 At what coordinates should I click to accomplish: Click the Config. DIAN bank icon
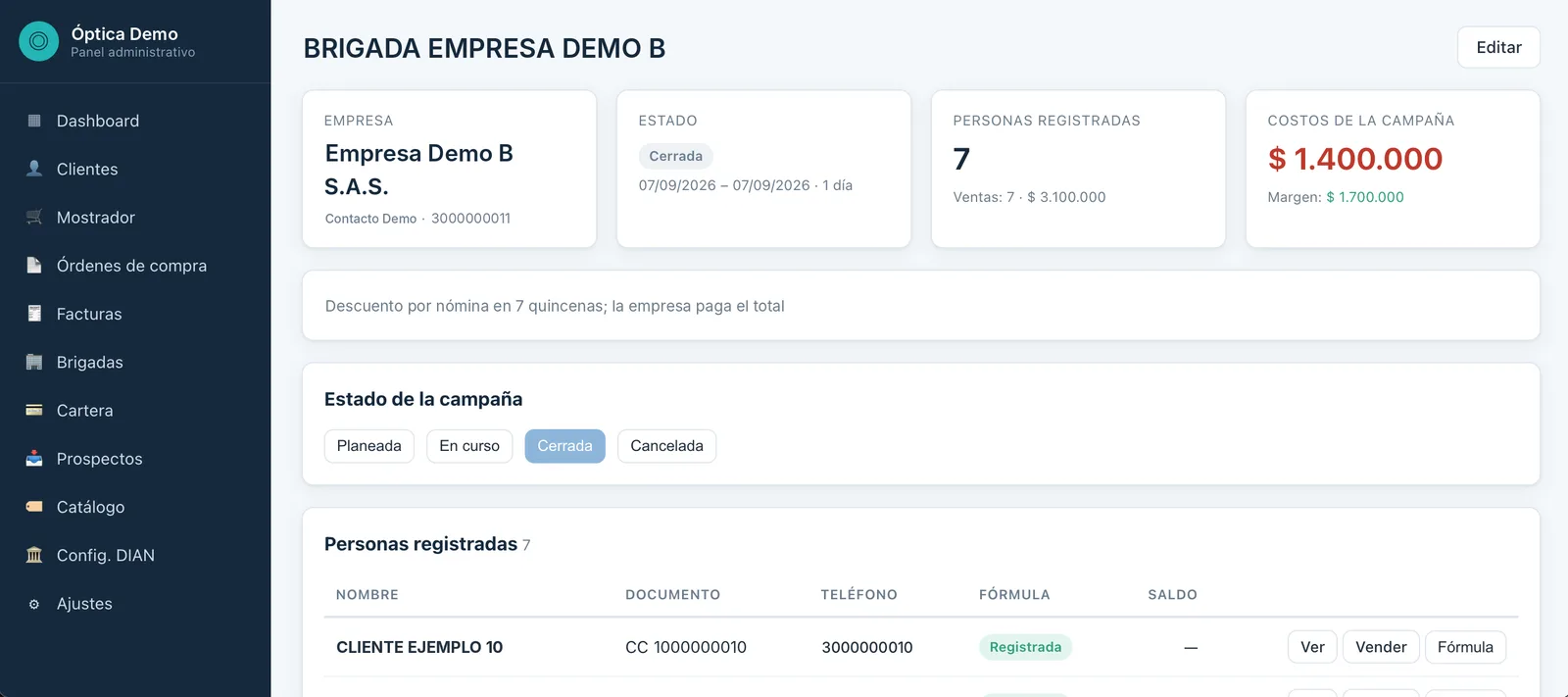(34, 555)
